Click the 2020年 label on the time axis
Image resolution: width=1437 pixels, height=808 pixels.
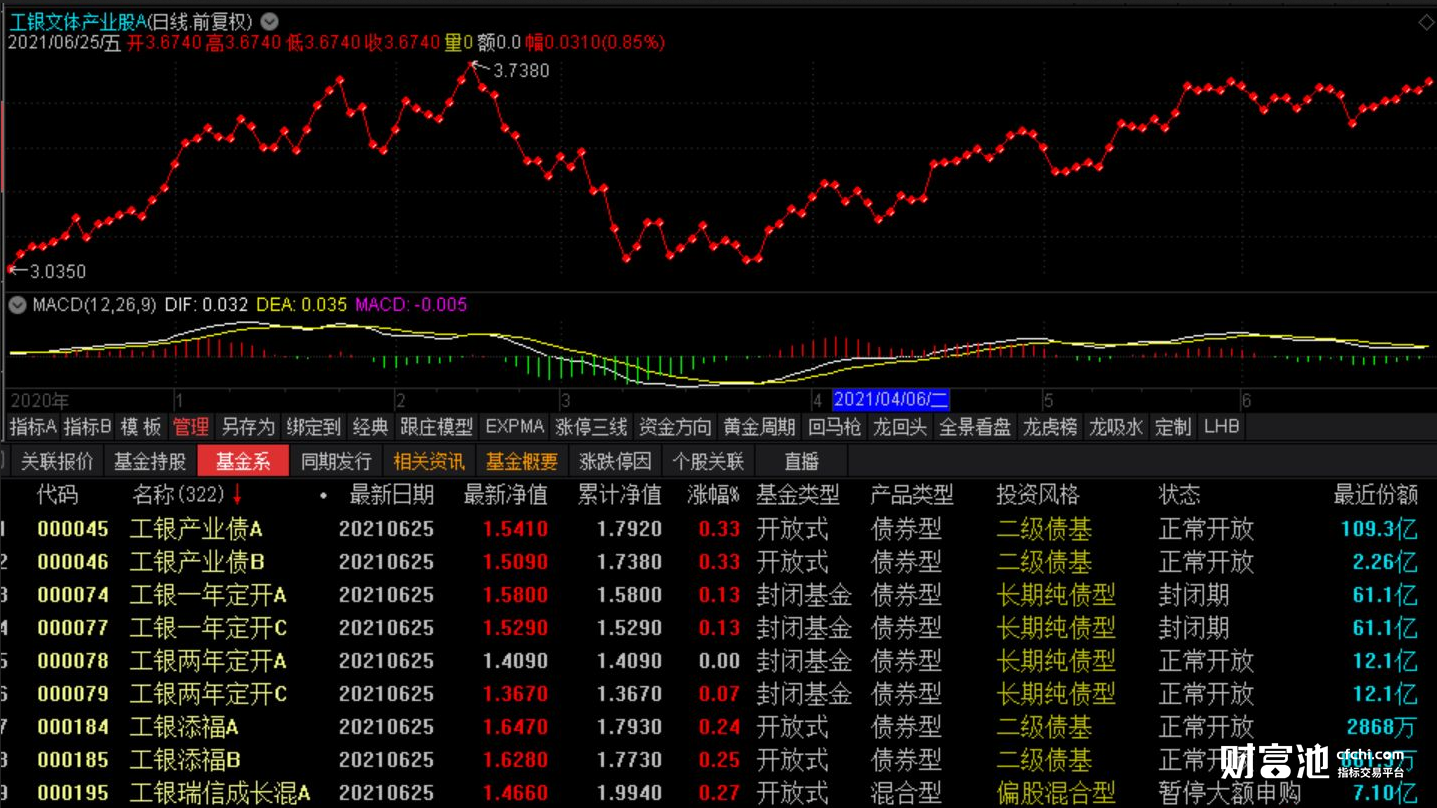click(39, 401)
